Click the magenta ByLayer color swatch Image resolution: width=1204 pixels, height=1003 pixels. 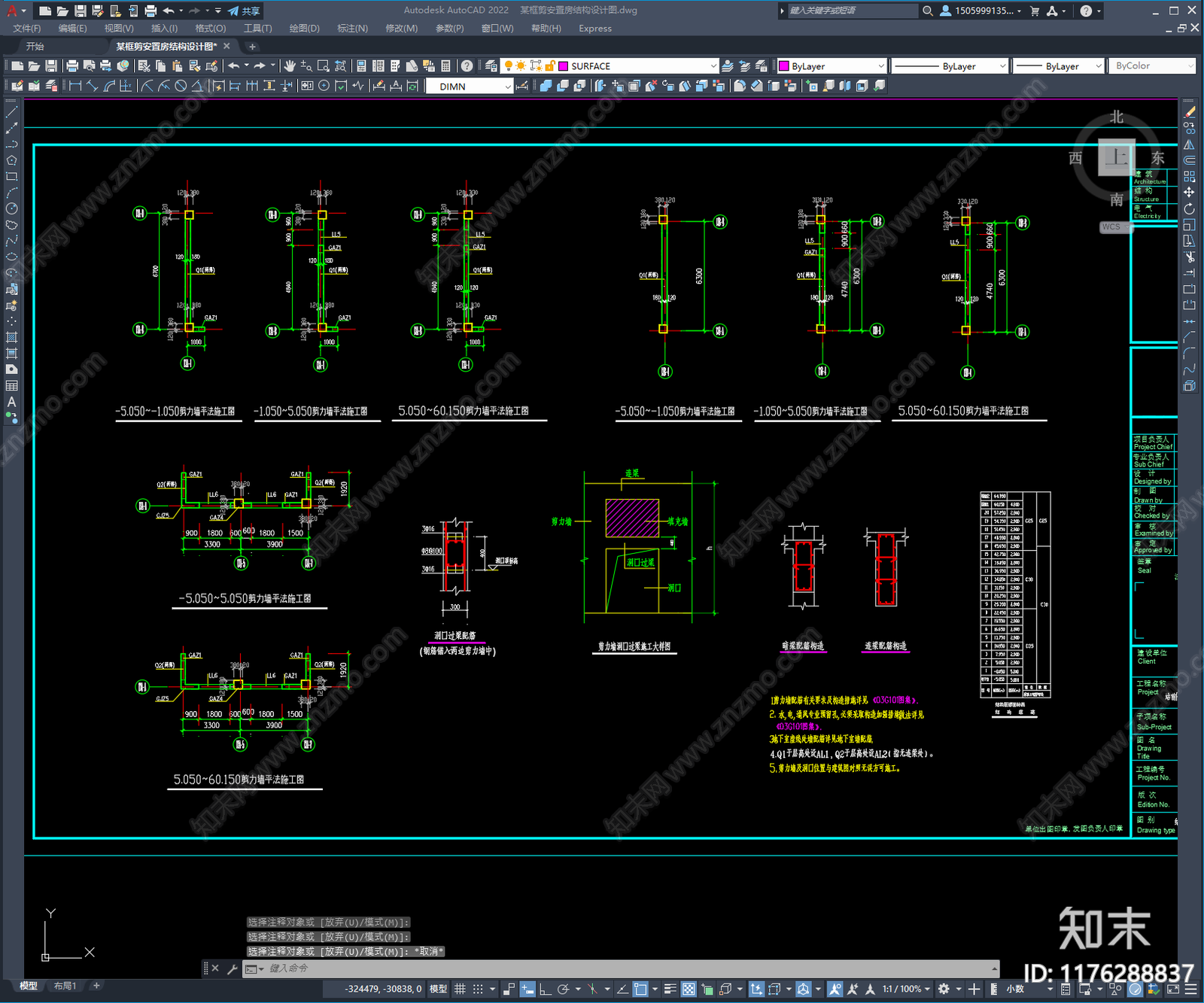point(783,66)
